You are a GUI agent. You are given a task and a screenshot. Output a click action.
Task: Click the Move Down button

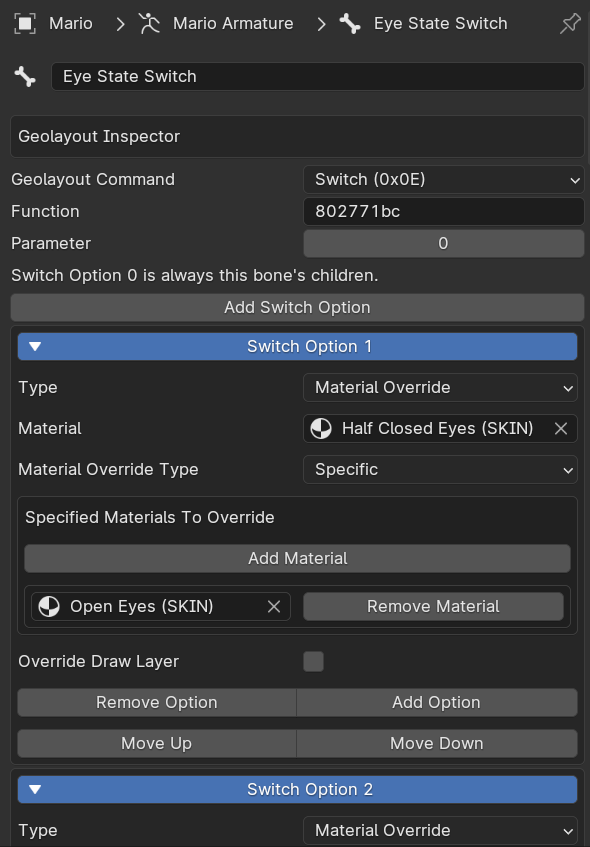coord(437,743)
